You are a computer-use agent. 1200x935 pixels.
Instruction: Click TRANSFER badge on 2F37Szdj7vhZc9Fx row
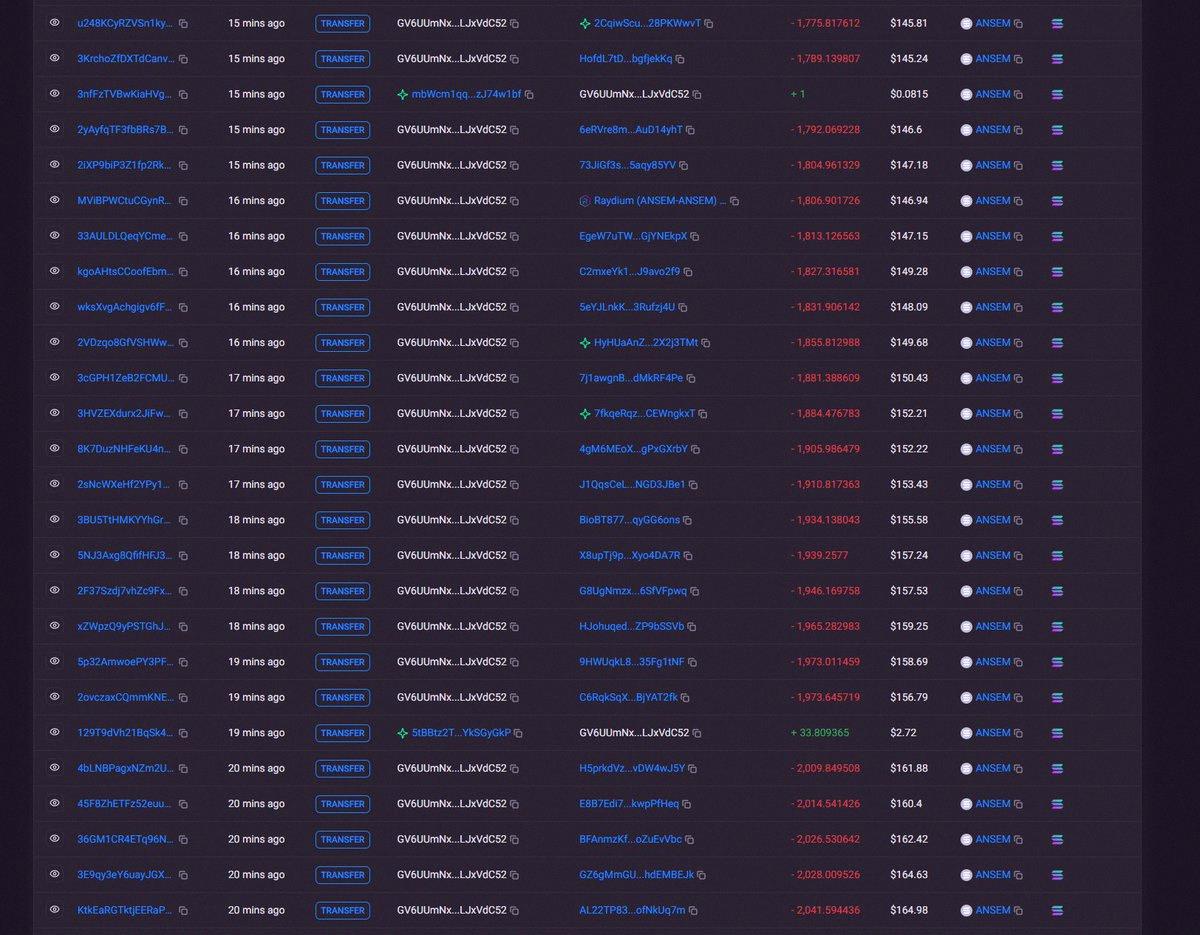click(342, 591)
